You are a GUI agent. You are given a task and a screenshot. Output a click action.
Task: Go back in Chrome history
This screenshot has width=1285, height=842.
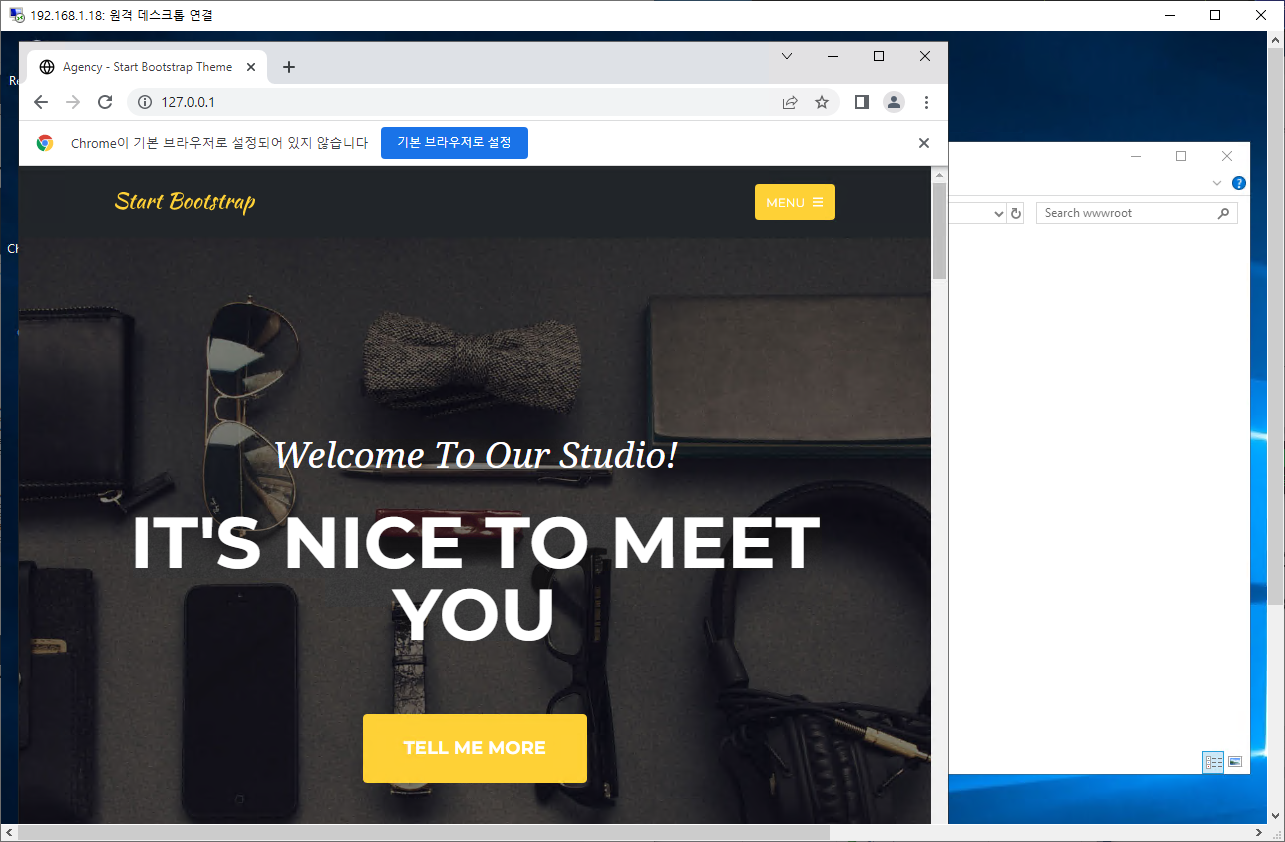41,102
